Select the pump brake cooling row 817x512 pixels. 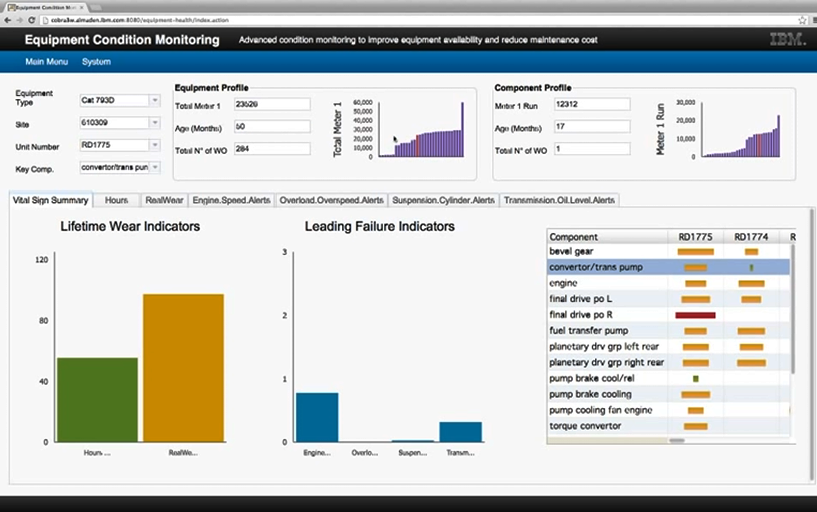point(669,394)
